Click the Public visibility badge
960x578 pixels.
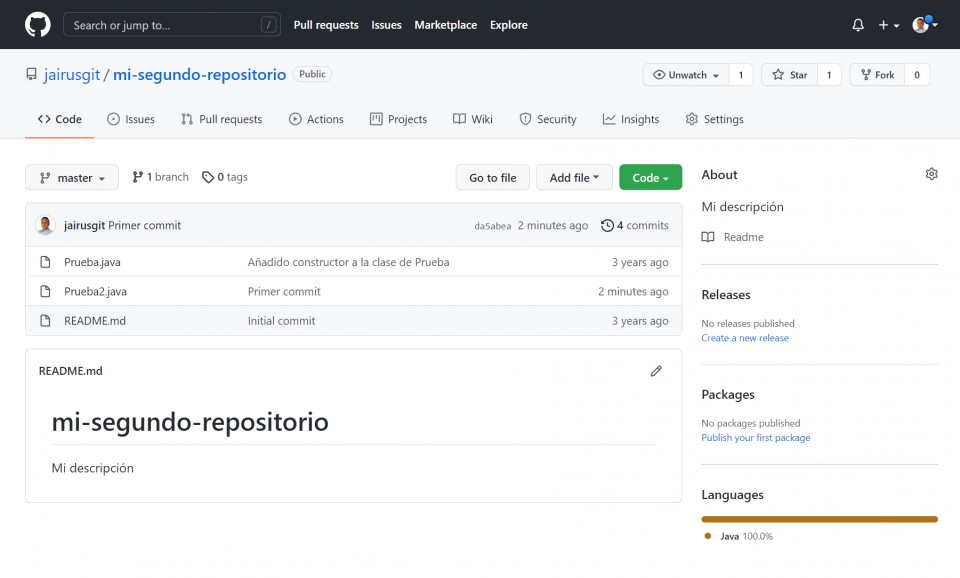(312, 74)
